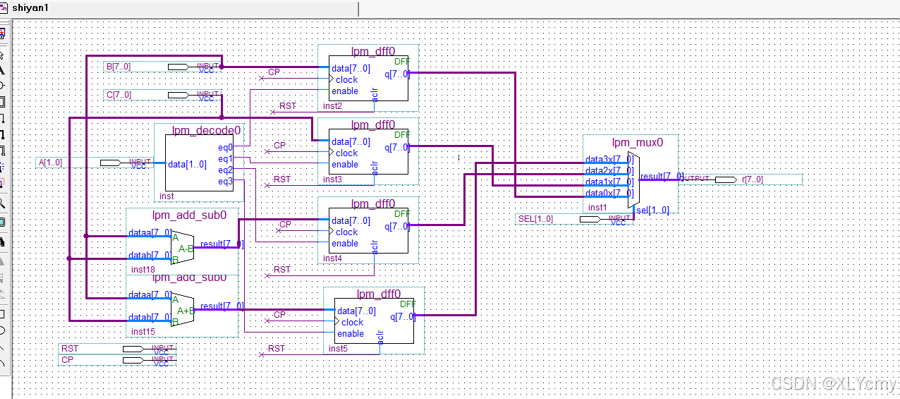This screenshot has height=399, width=900.
Task: Click the inst18 instance label
Action: click(143, 269)
